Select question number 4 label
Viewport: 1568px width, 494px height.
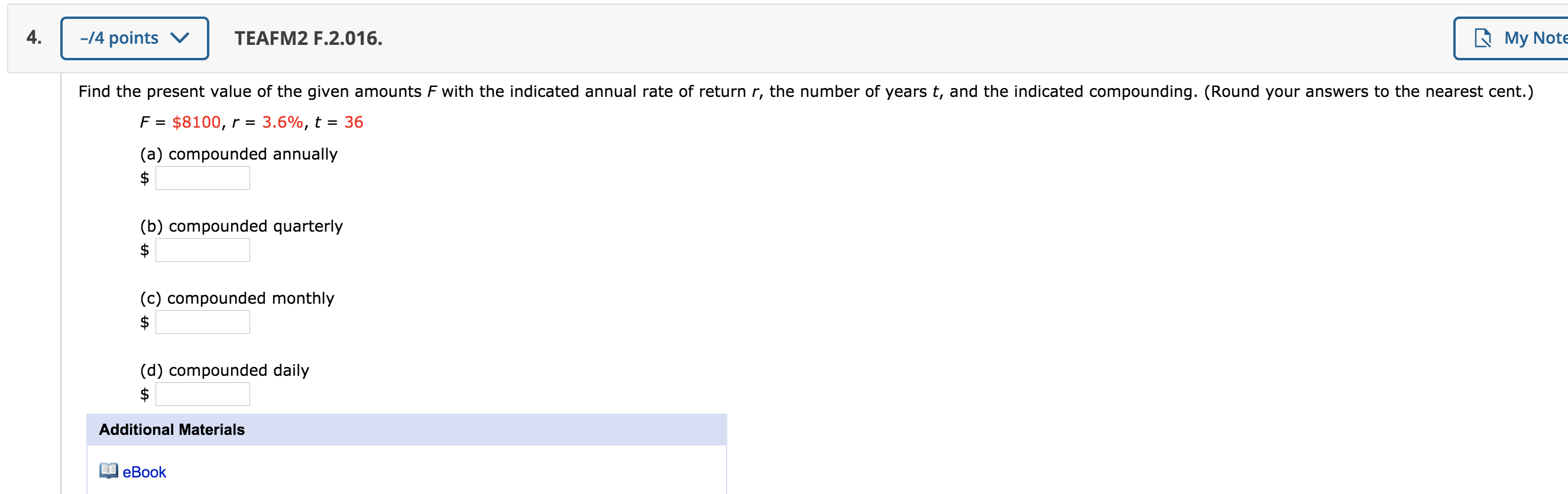[33, 38]
